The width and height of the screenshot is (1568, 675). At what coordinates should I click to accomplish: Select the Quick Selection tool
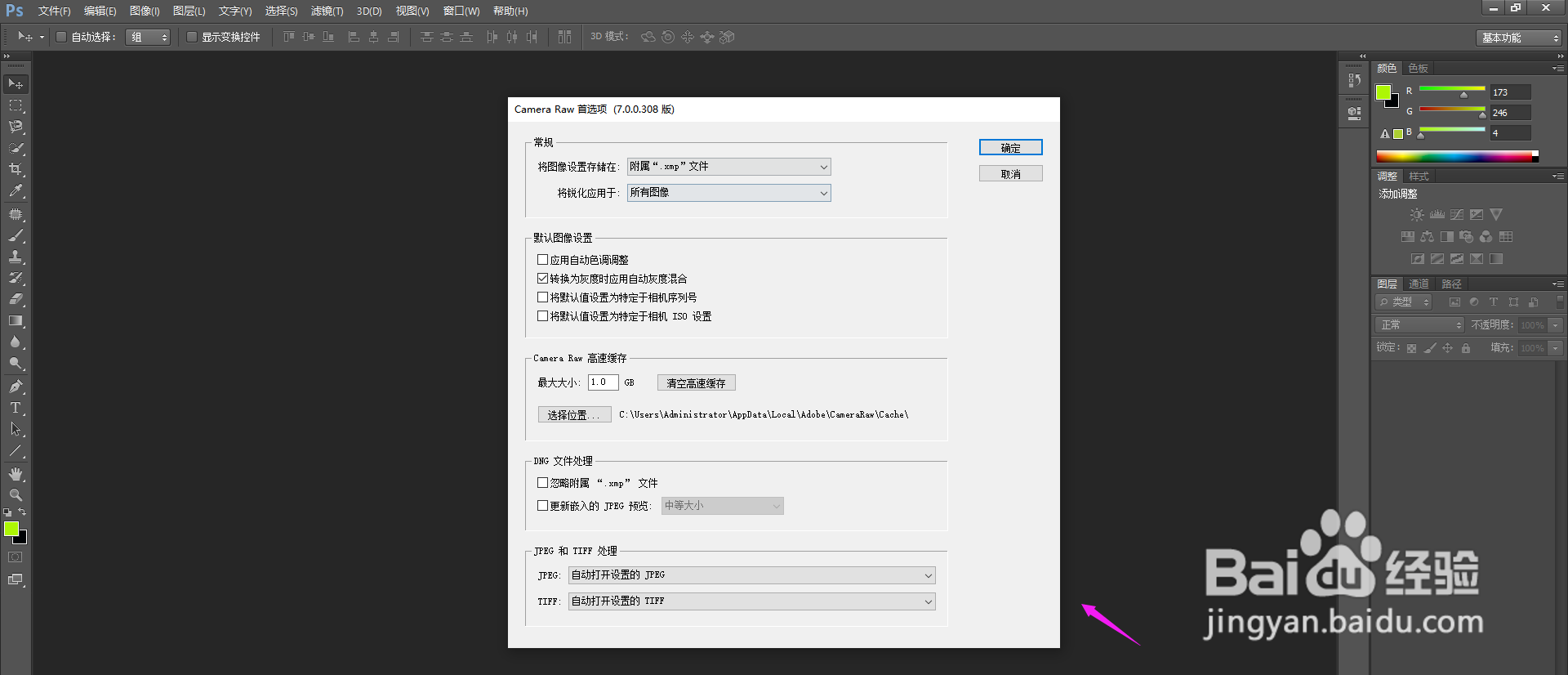coord(16,148)
